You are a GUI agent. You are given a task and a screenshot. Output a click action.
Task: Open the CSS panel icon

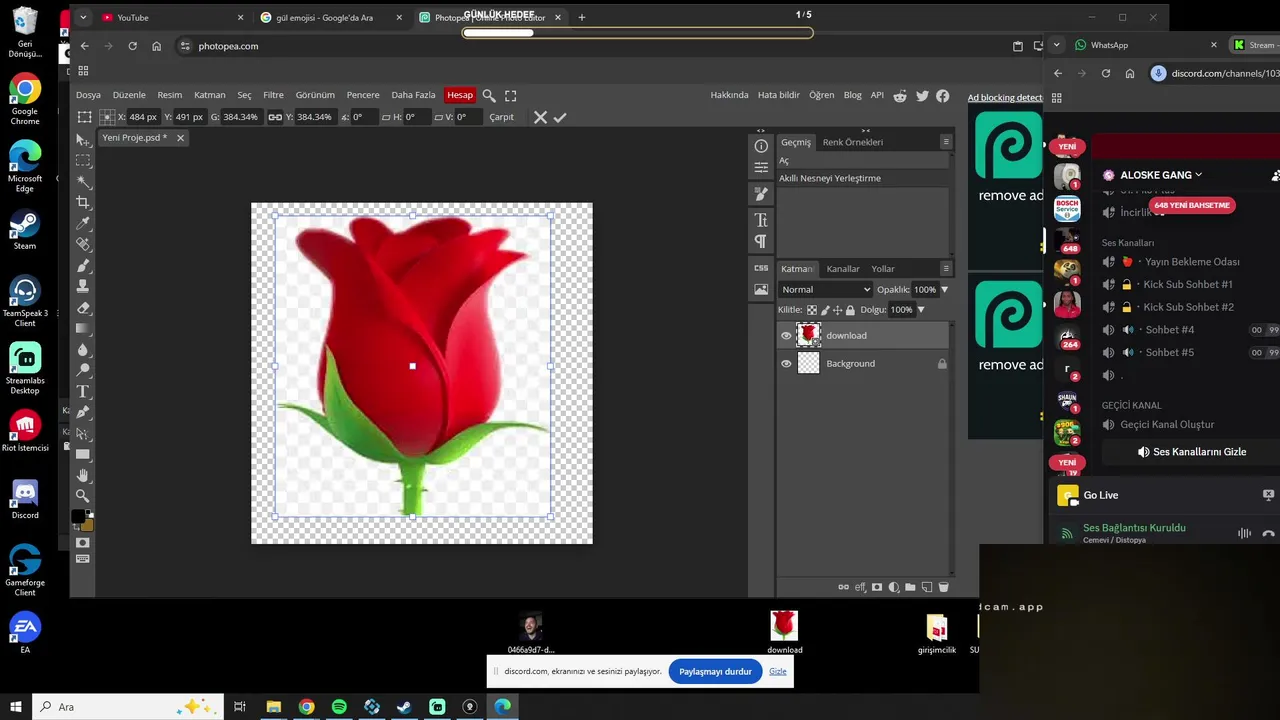click(761, 268)
